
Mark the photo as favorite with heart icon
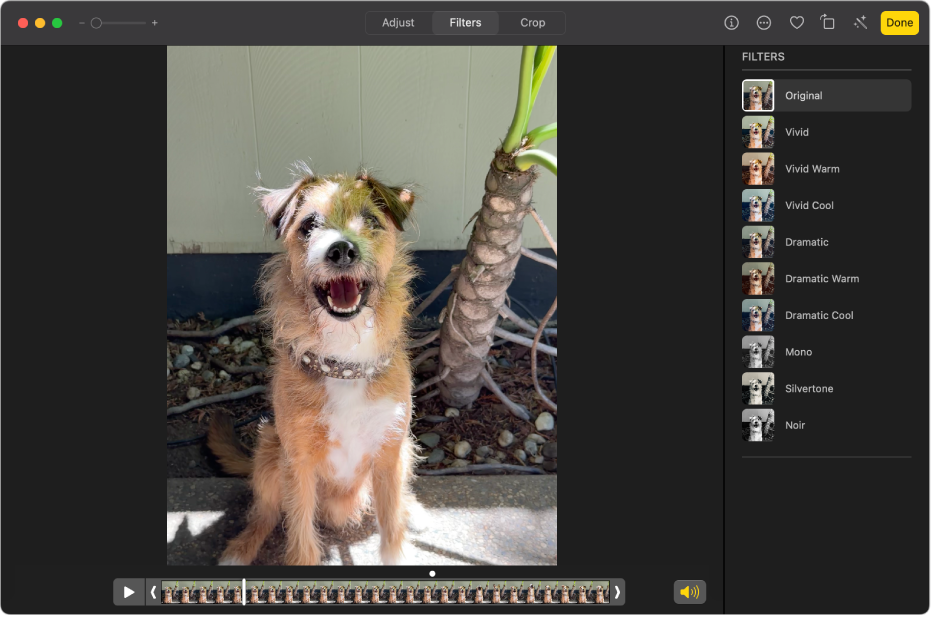797,23
